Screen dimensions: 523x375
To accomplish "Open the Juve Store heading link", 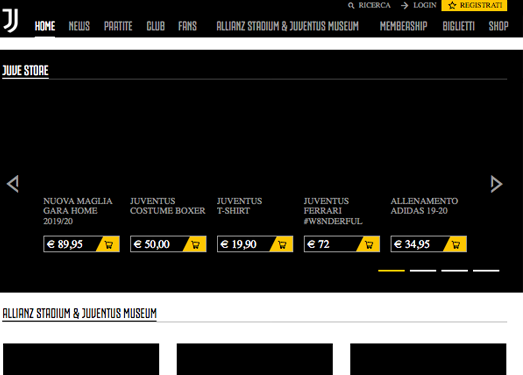I will pos(25,71).
